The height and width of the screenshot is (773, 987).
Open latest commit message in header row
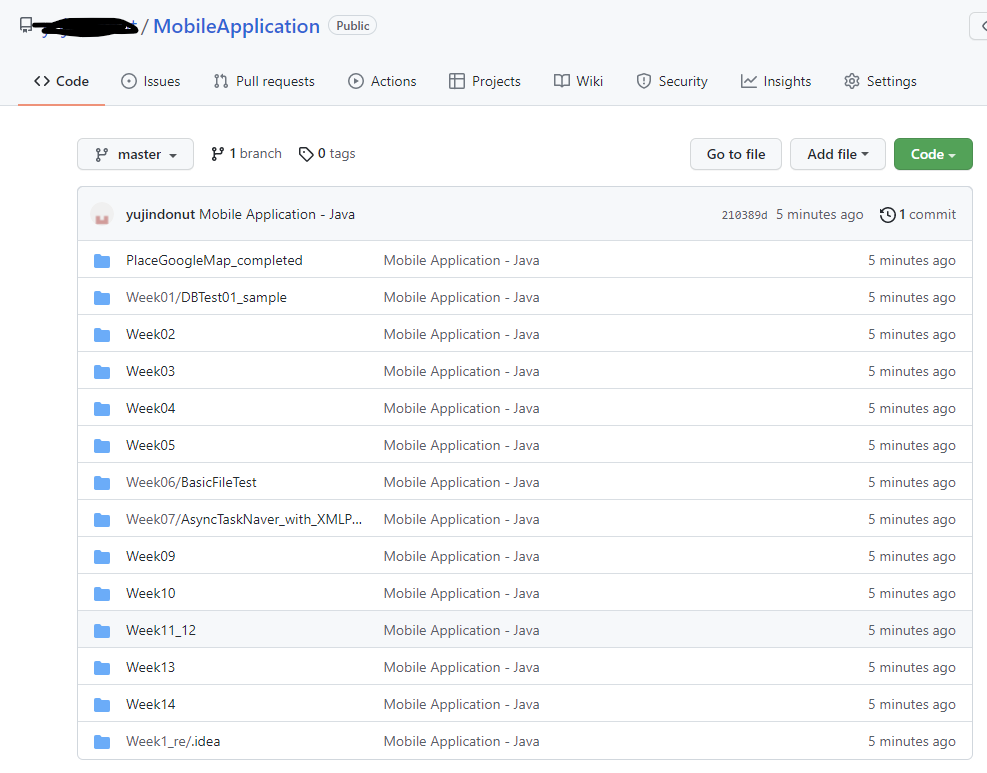(277, 215)
